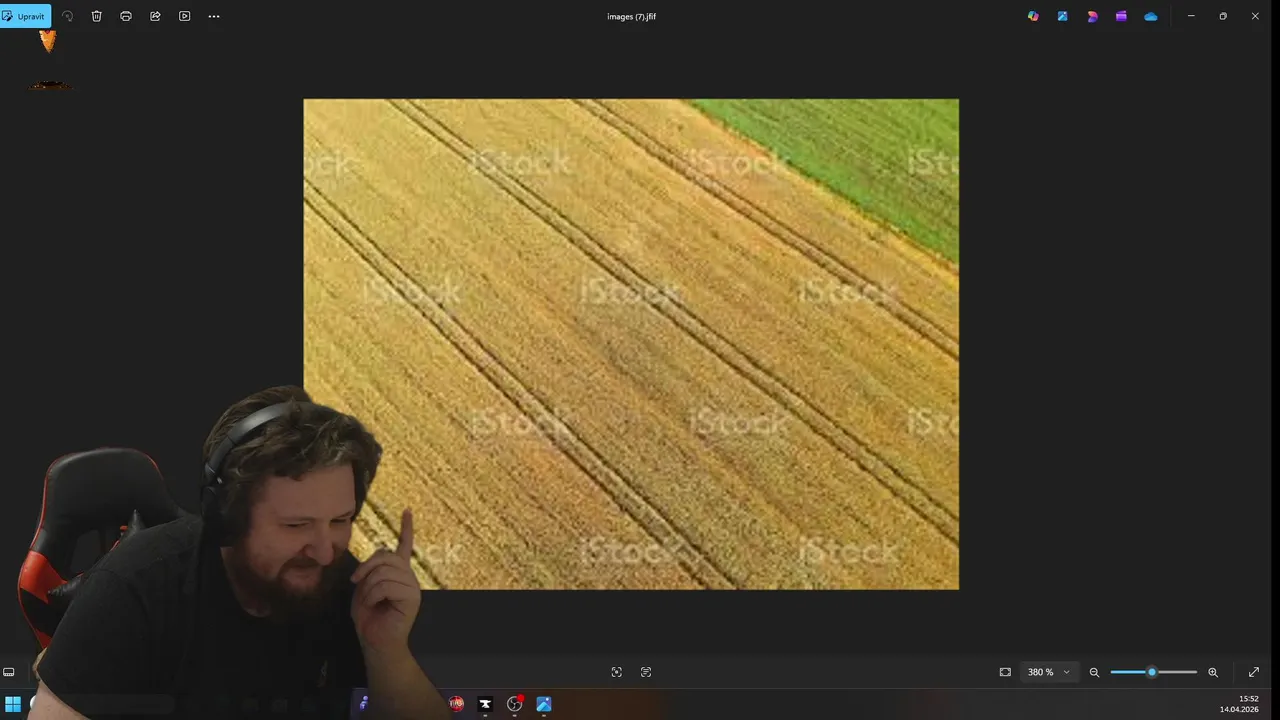Click the visual search scan icon
Viewport: 1280px width, 720px height.
(x=617, y=672)
